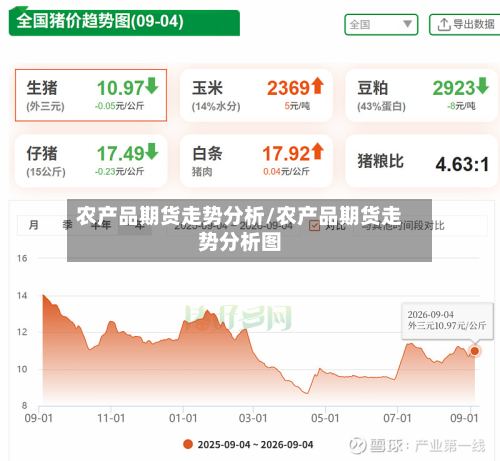
Task: Click the 12 y-axis label
Action: [22, 332]
